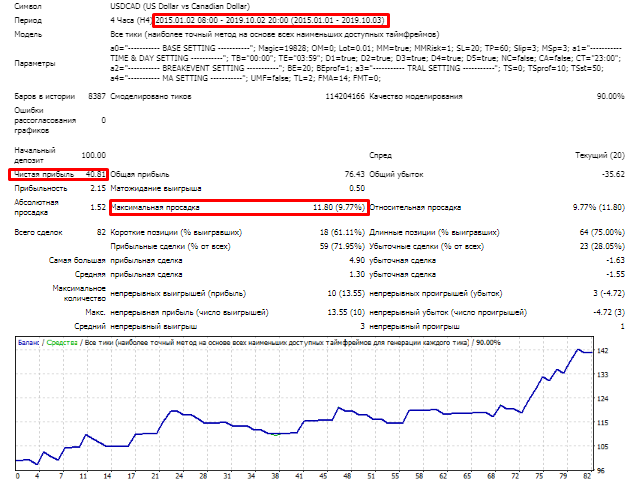Select the net profit value 40.81
The height and width of the screenshot is (480, 640).
(x=96, y=175)
